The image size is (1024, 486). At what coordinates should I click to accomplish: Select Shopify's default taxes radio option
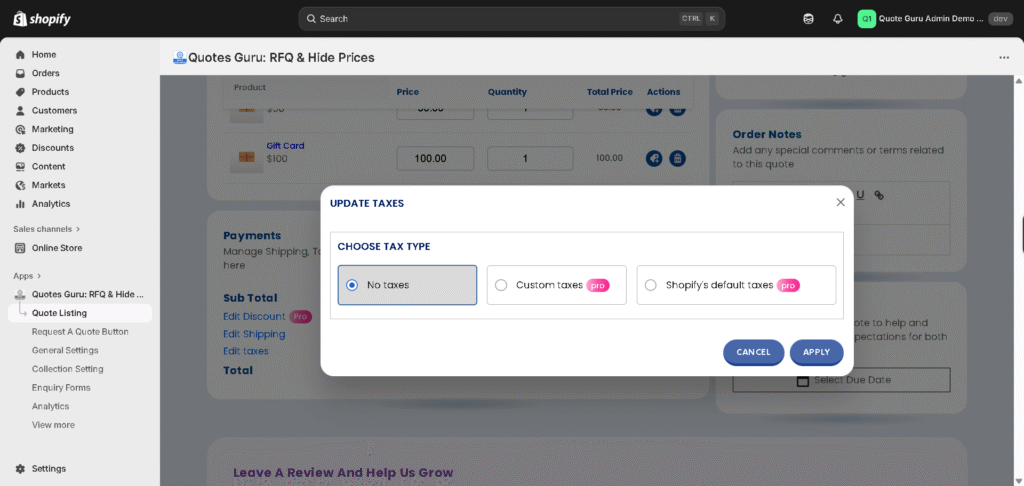click(651, 285)
